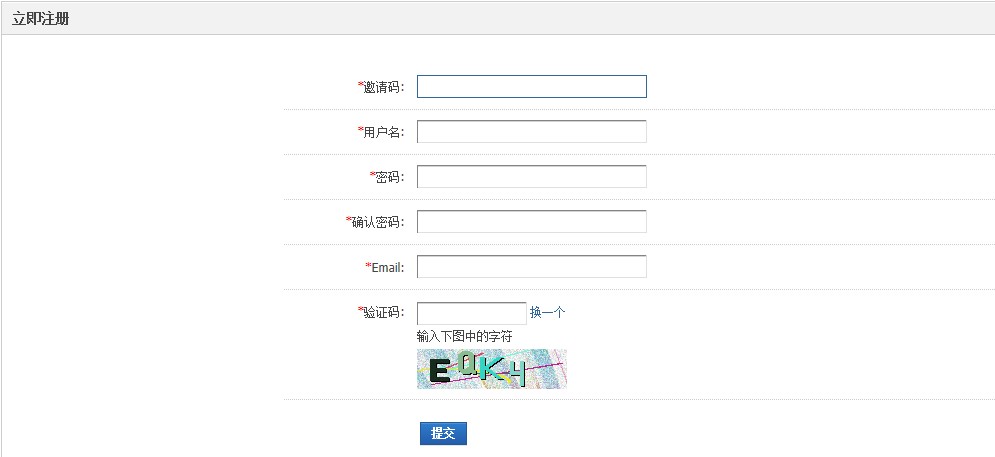Click the Email label text

coord(388,267)
